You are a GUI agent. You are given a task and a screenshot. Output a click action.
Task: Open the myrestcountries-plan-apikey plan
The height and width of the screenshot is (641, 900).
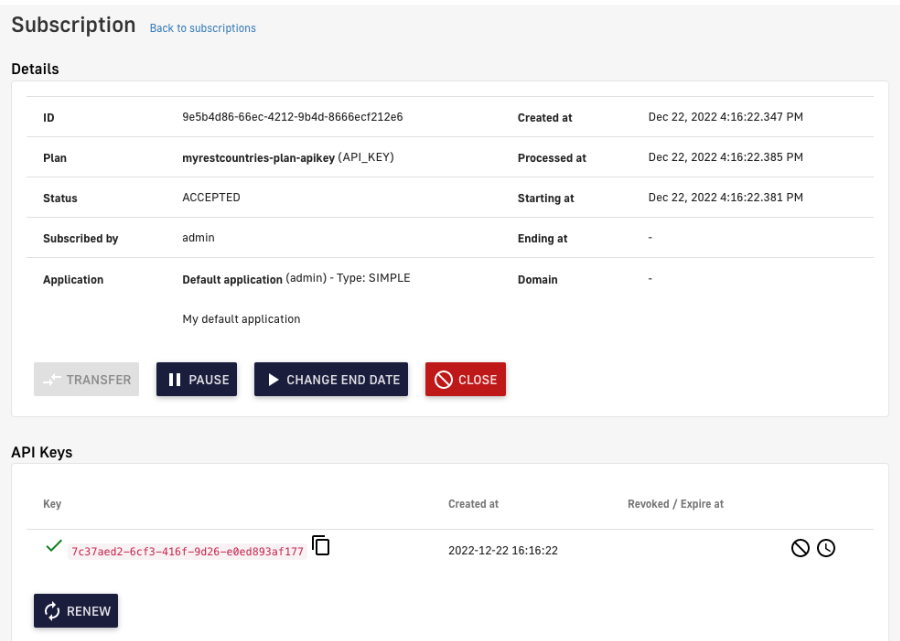tap(258, 158)
